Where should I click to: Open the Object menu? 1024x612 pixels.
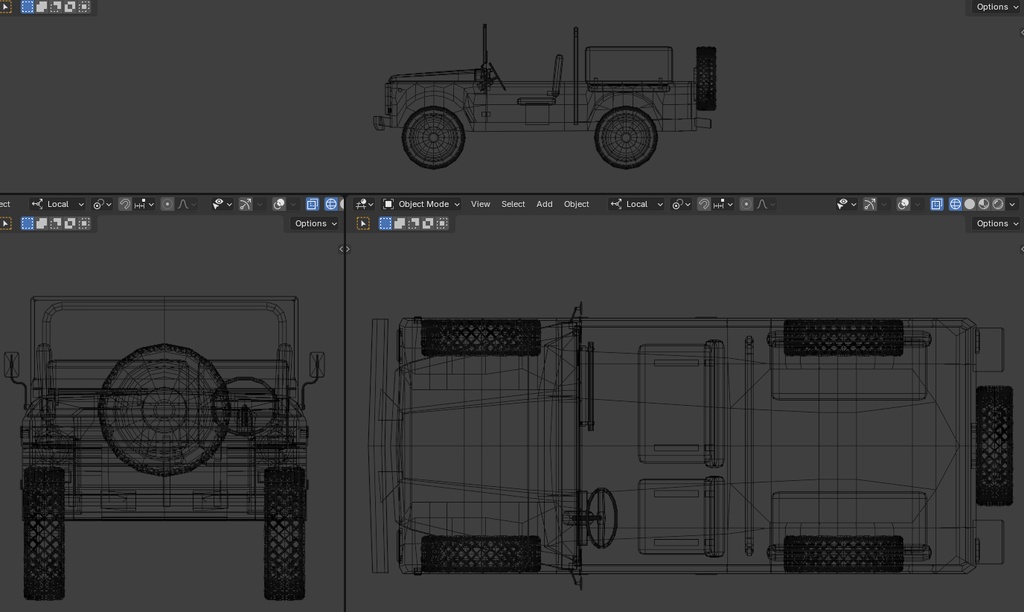[x=576, y=204]
